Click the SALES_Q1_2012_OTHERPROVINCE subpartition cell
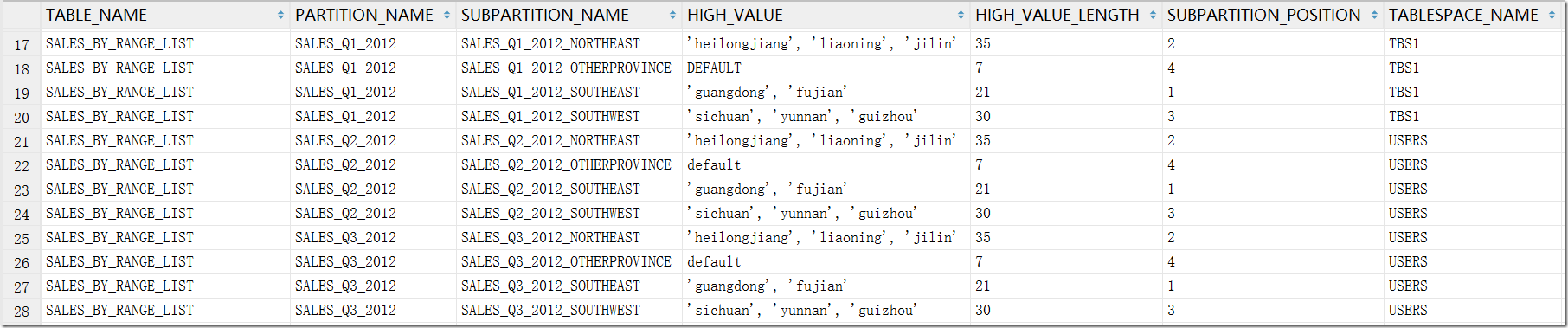This screenshot has height=328, width=1568. click(x=566, y=68)
